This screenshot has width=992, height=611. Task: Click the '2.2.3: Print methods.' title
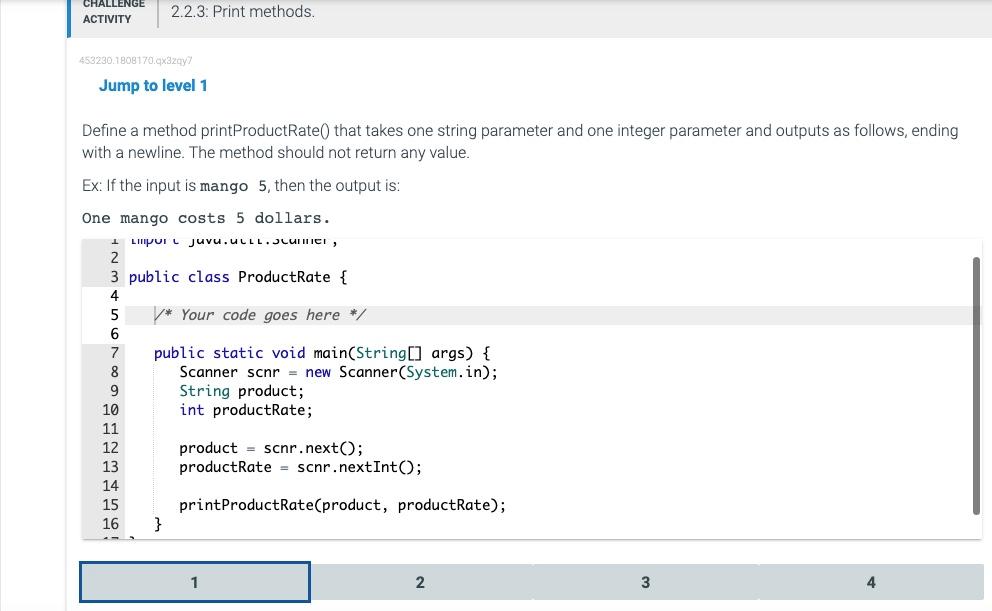coord(243,11)
